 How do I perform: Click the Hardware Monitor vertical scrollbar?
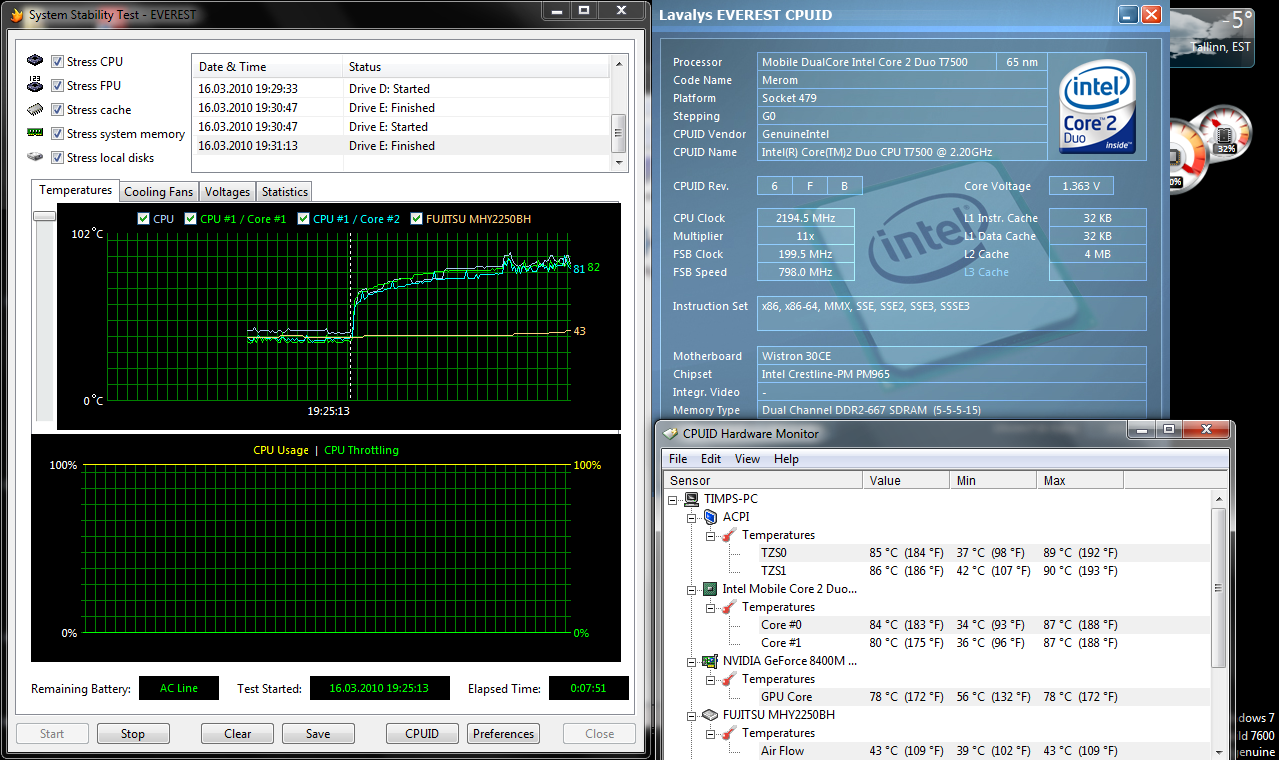click(x=1218, y=624)
